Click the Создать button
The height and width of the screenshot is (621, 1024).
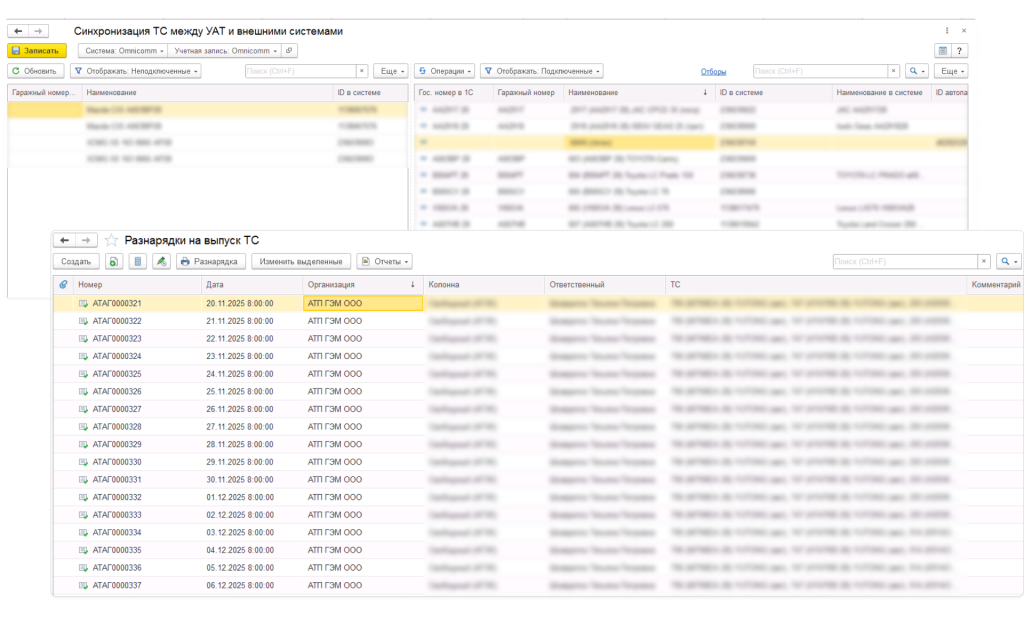(x=76, y=262)
